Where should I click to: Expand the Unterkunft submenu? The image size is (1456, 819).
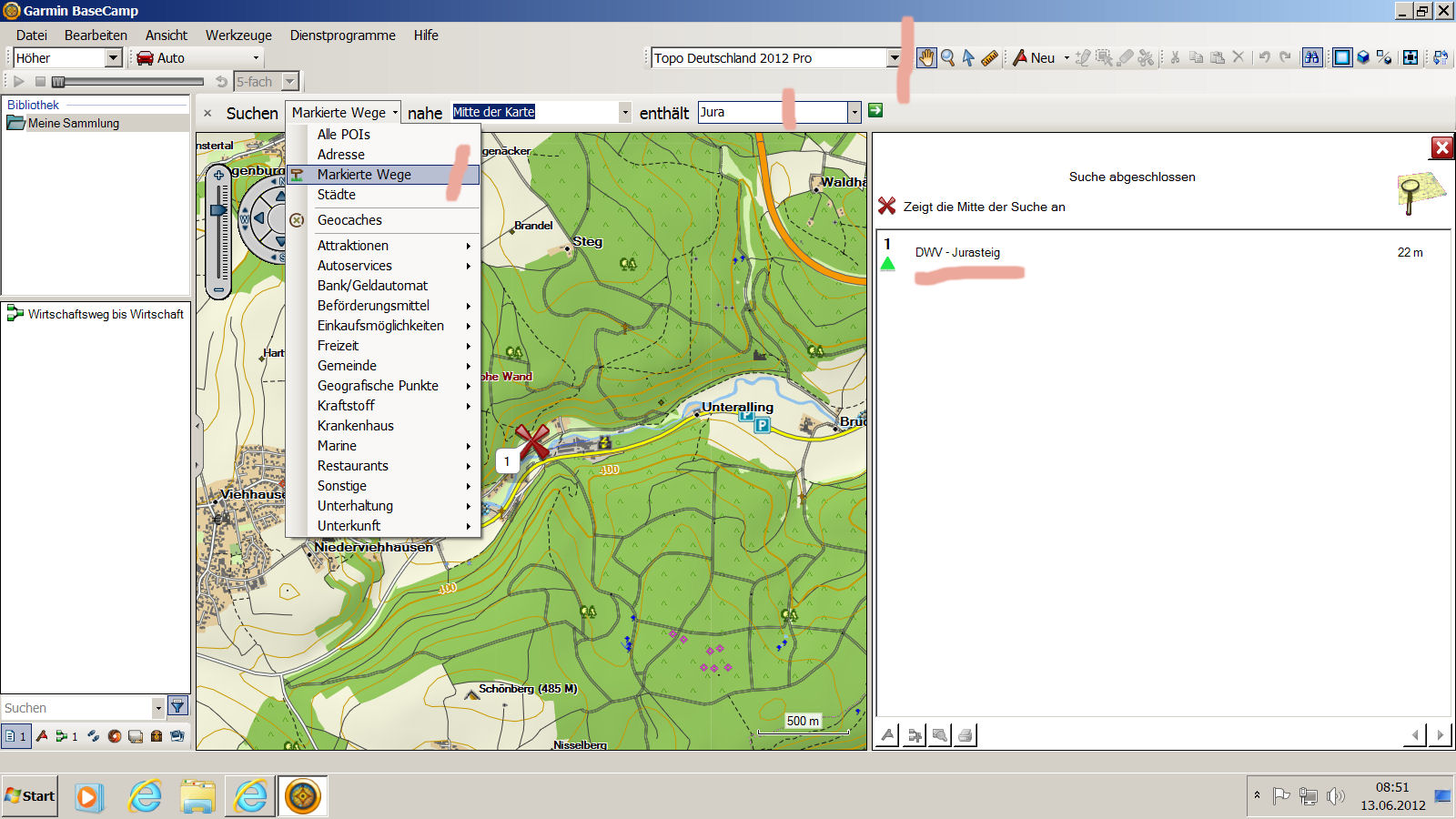(x=383, y=526)
